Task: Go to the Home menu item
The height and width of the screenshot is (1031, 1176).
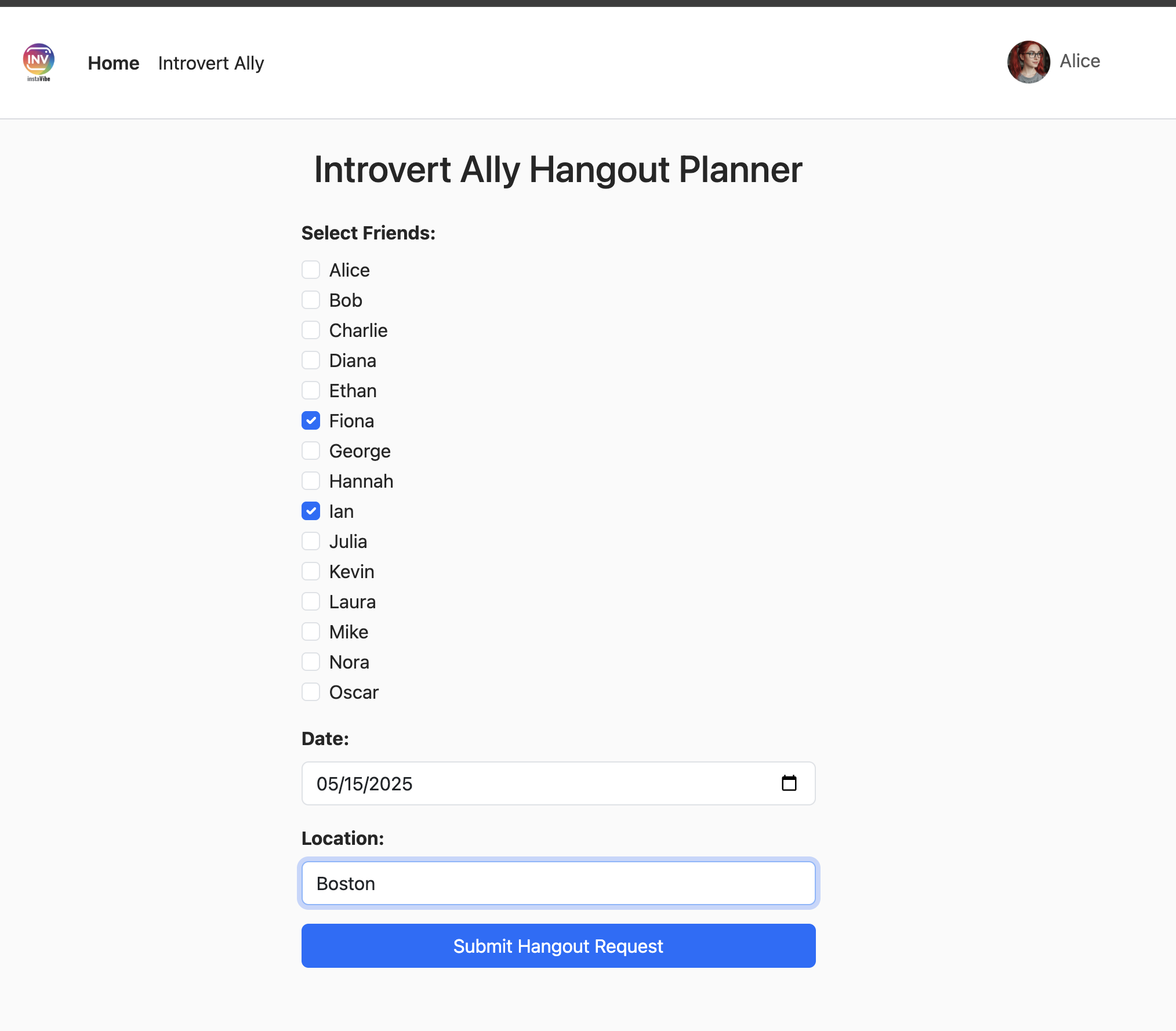Action: pos(114,63)
